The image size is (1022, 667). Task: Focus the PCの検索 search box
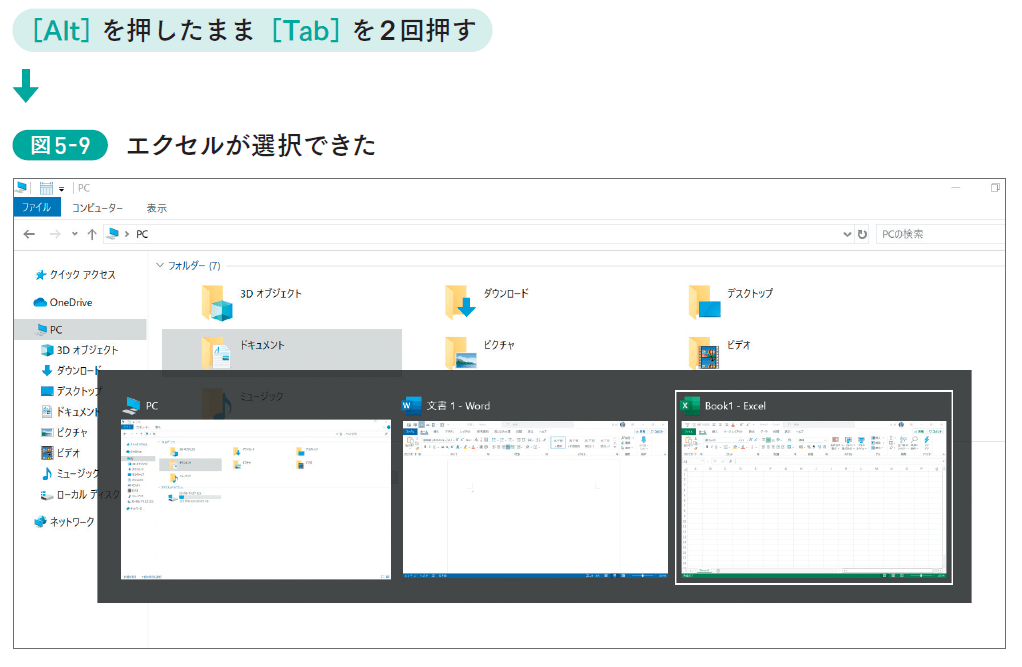pos(939,234)
